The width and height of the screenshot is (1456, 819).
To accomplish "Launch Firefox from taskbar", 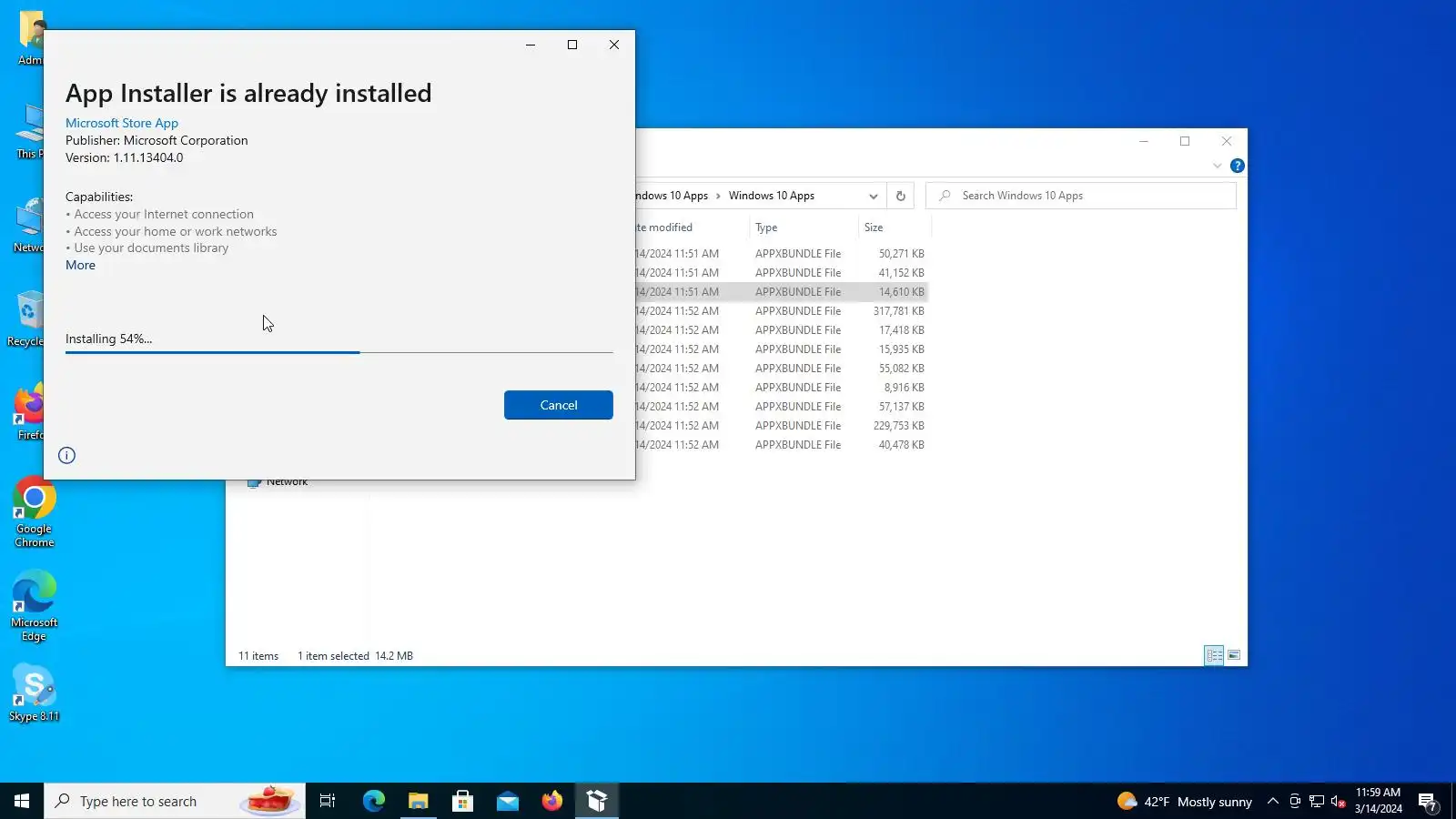I will point(551,801).
